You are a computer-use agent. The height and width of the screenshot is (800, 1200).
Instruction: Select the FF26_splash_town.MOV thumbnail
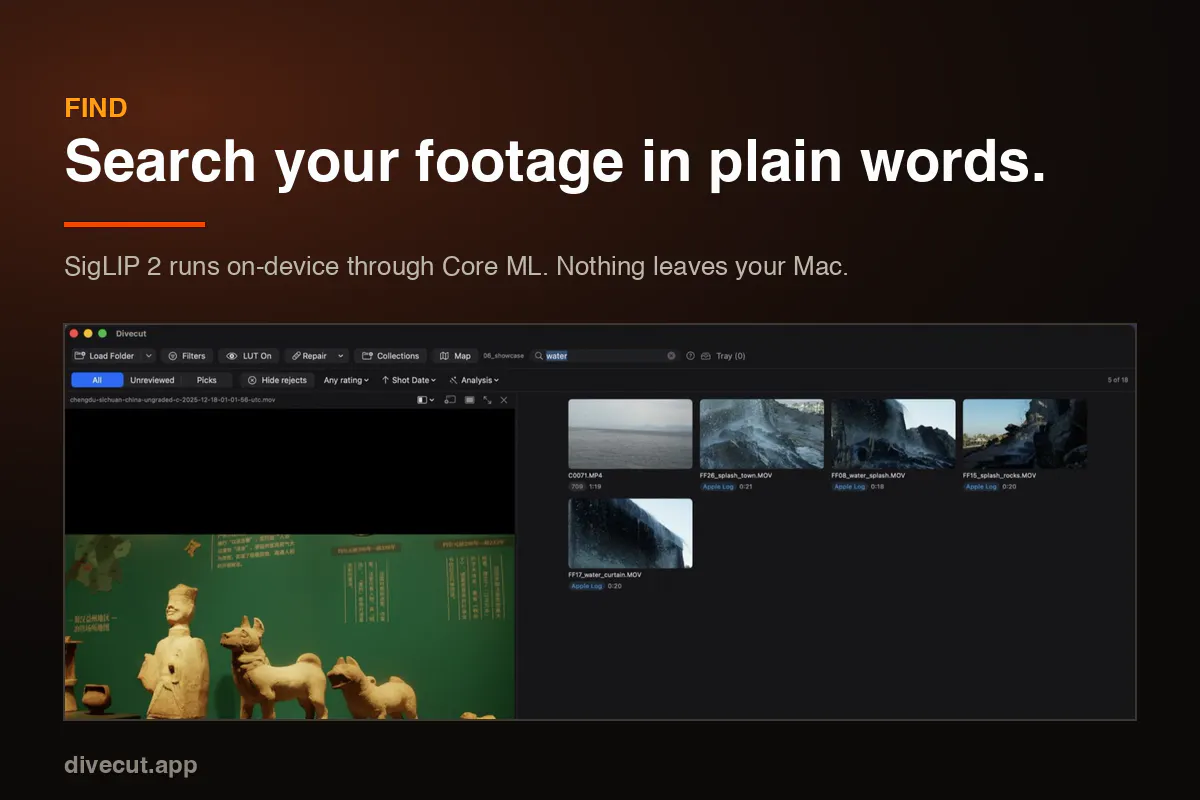(762, 434)
